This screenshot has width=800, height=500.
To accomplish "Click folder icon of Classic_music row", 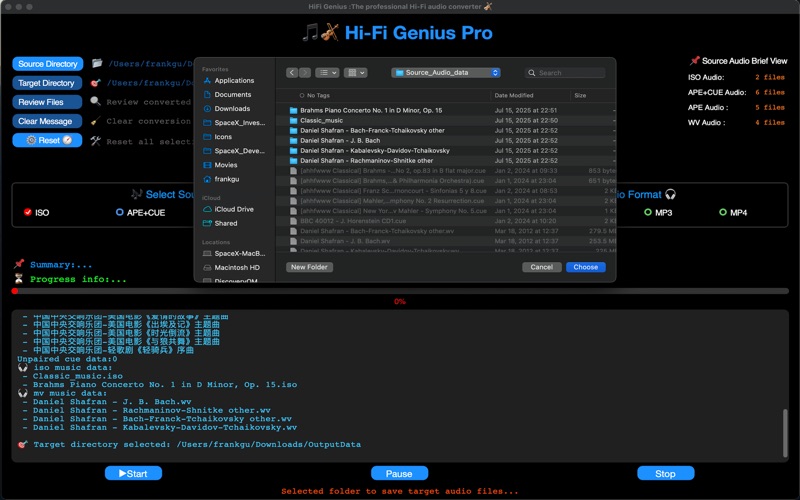I will (x=293, y=120).
